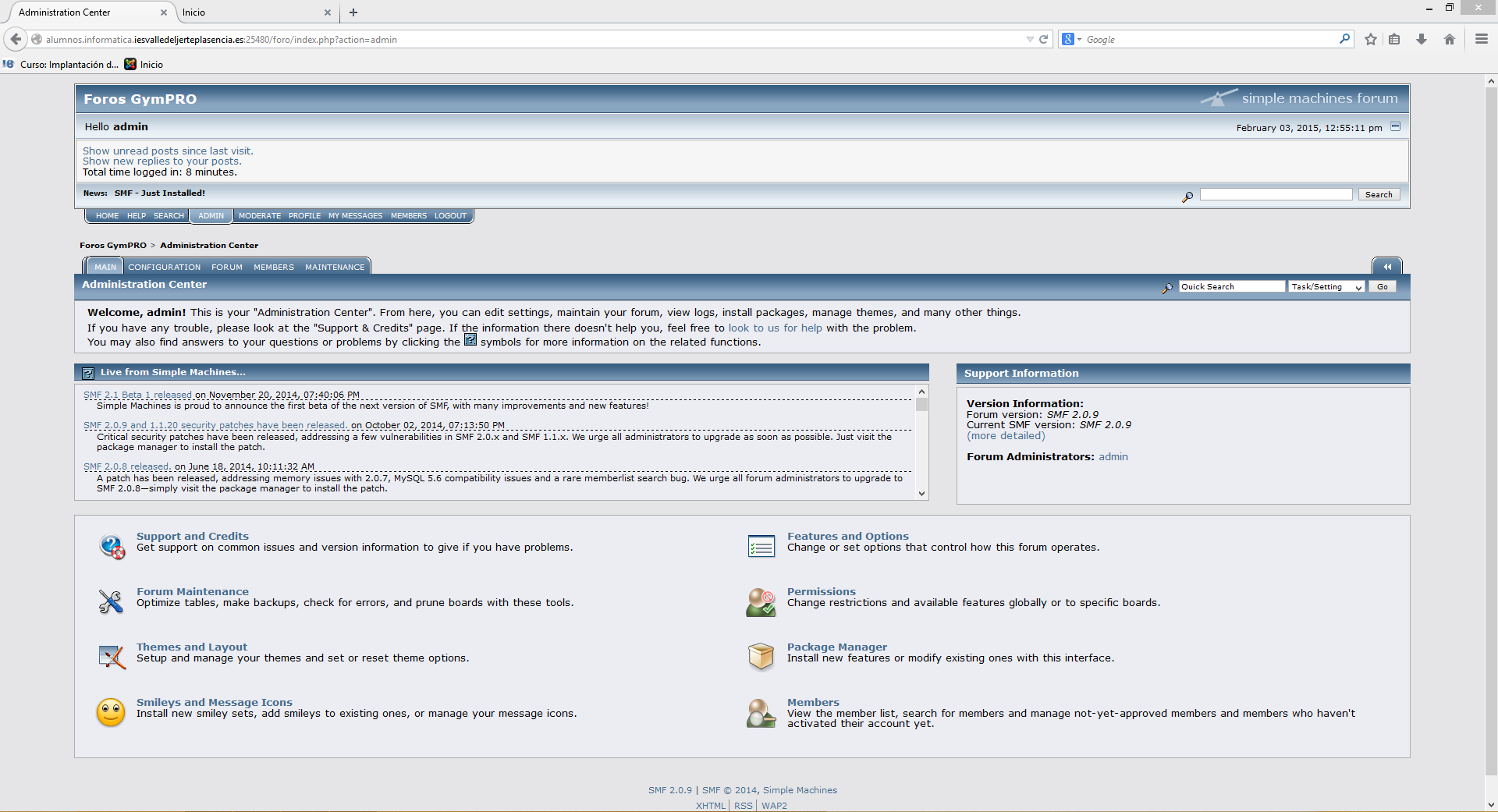The width and height of the screenshot is (1498, 812).
Task: Select the Maintenance admin tab
Action: tap(335, 267)
